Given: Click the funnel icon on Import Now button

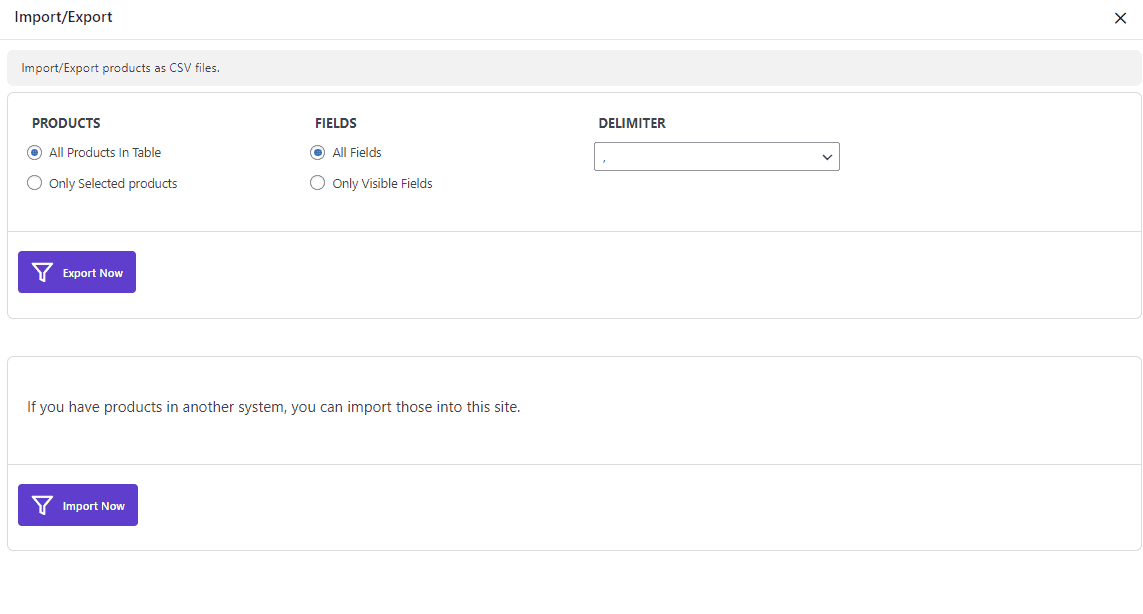Looking at the screenshot, I should [x=41, y=505].
